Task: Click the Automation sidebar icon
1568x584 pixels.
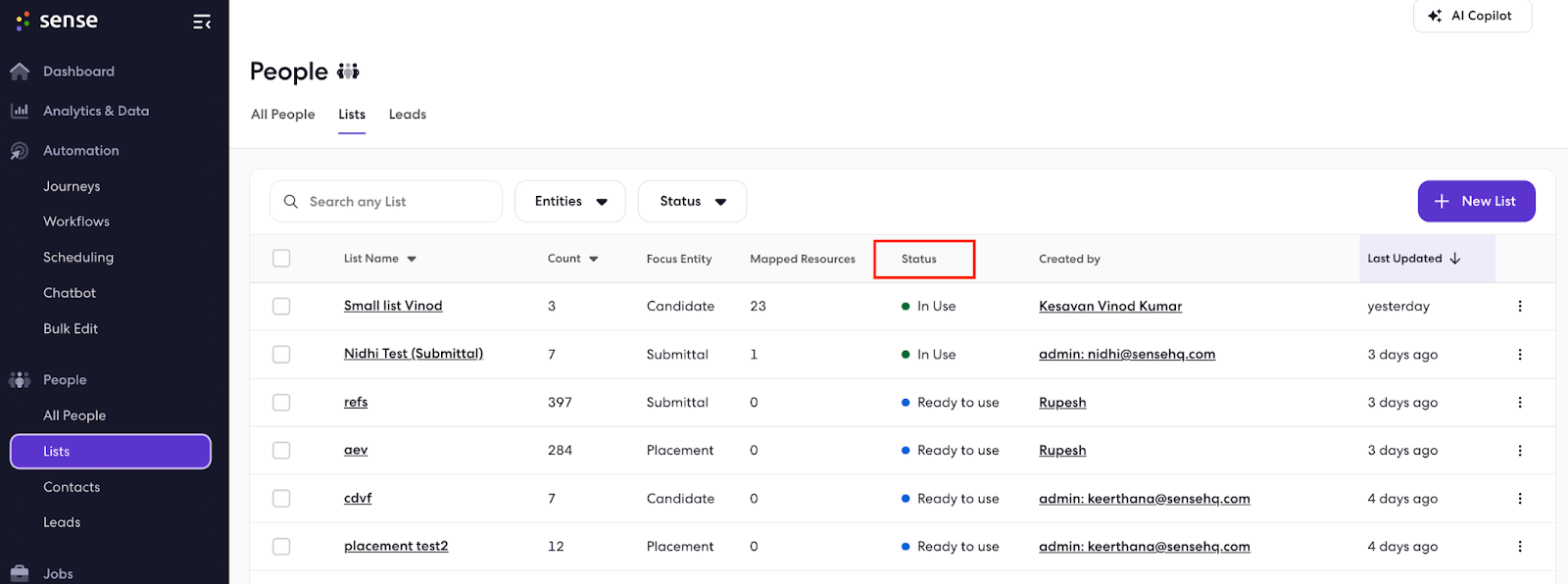Action: coord(20,151)
